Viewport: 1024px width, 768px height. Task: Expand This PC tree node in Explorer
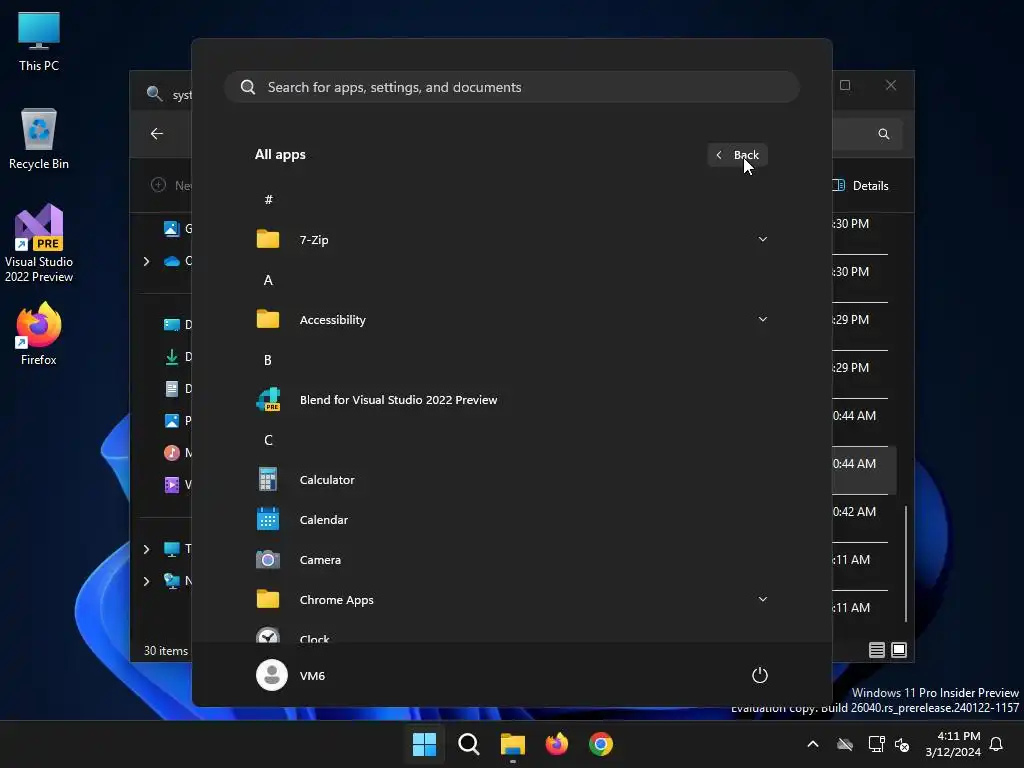pos(146,549)
